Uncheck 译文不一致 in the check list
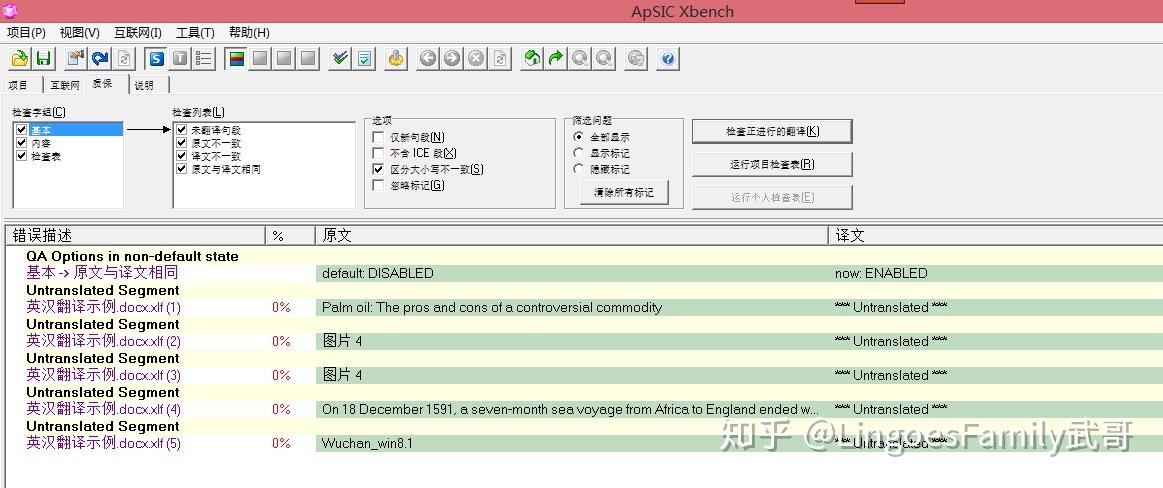This screenshot has width=1163, height=488. (x=182, y=156)
